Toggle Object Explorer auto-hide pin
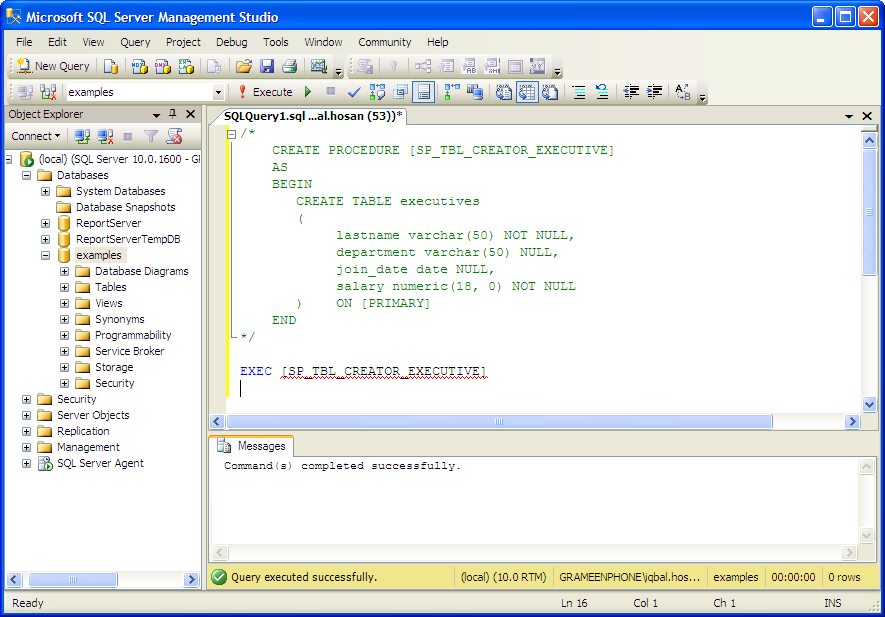The height and width of the screenshot is (617, 885). (x=173, y=114)
